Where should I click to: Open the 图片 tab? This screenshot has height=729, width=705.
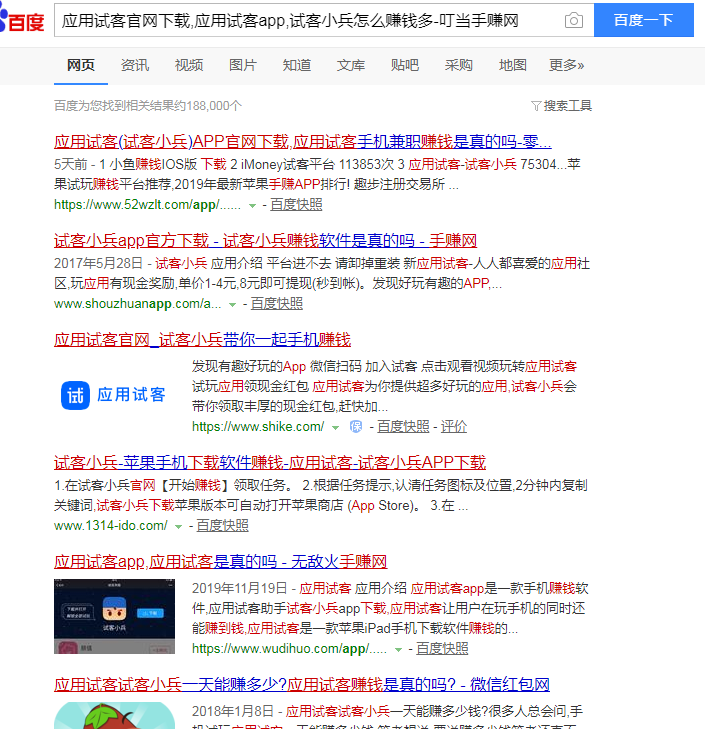click(x=243, y=65)
